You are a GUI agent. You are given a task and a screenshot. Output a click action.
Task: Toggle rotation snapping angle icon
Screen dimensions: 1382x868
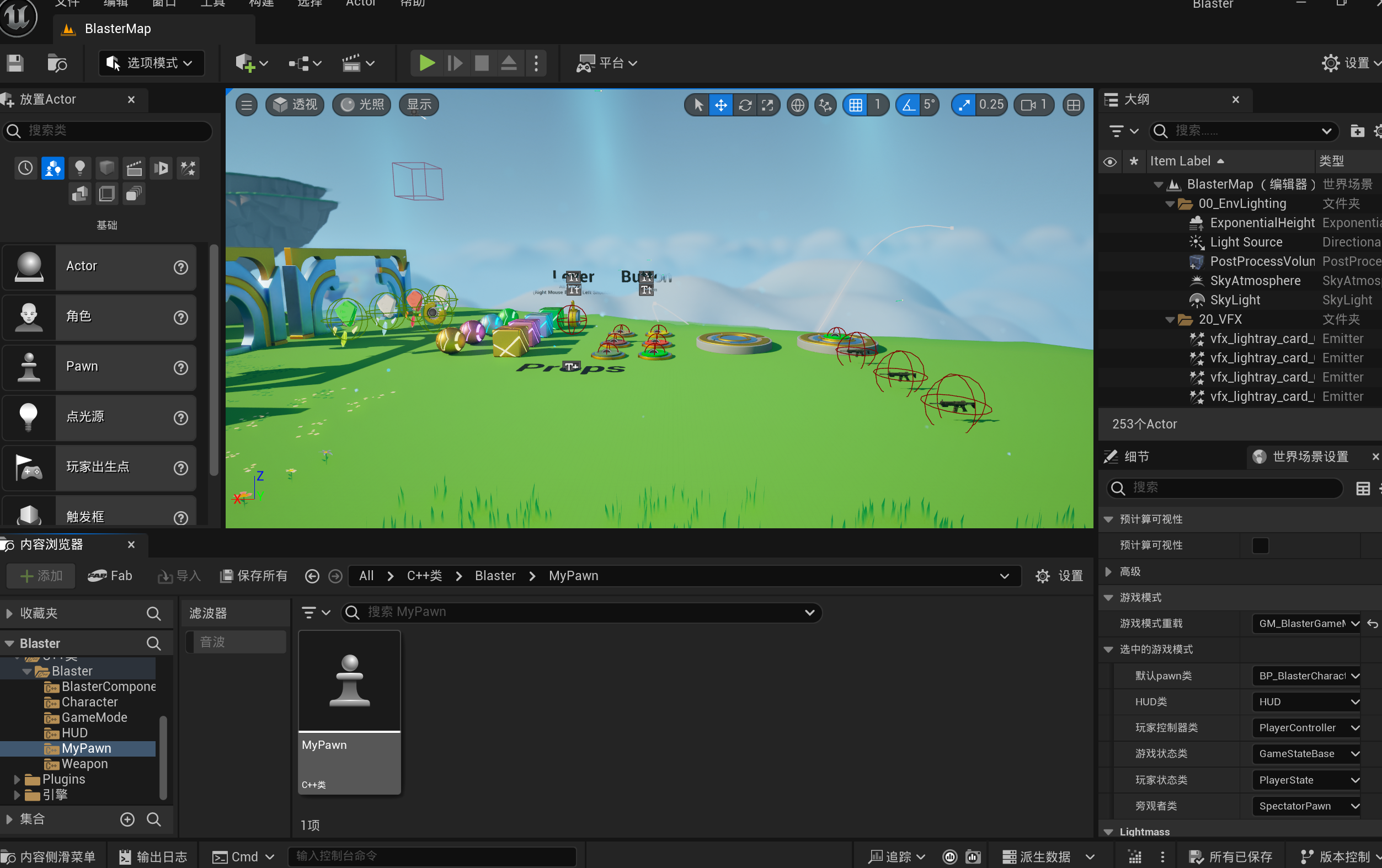tap(909, 105)
